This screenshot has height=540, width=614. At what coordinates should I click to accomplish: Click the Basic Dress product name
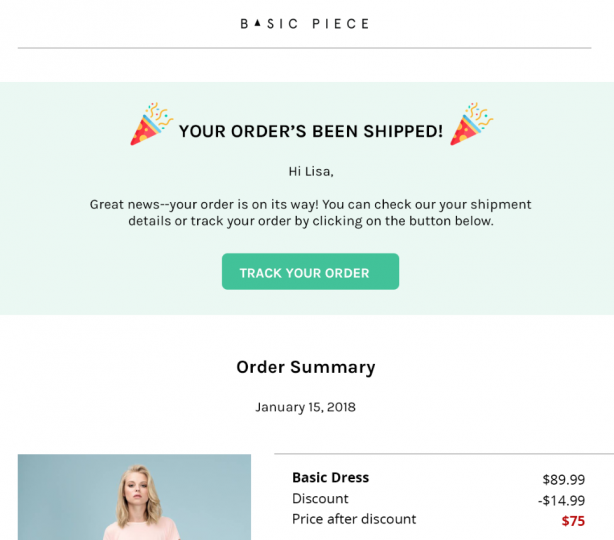tap(330, 478)
